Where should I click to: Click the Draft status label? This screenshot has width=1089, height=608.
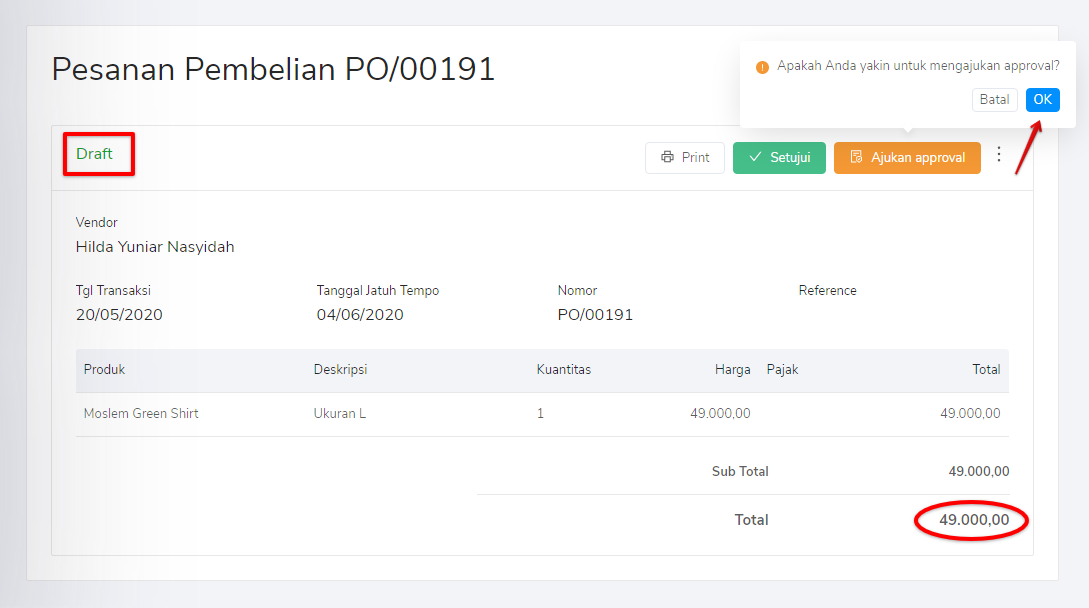click(x=95, y=154)
